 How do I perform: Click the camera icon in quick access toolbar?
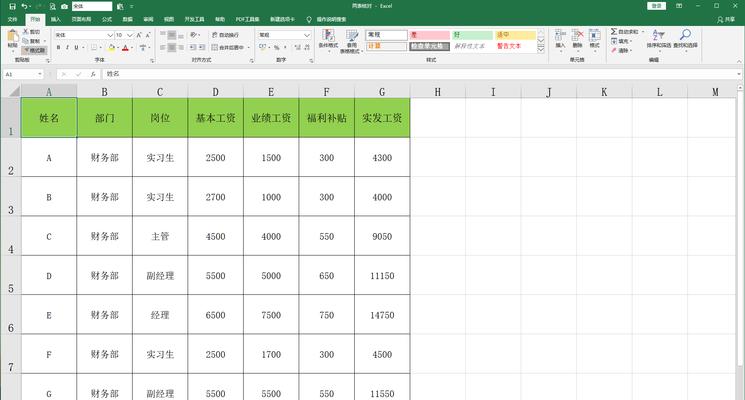click(x=65, y=7)
